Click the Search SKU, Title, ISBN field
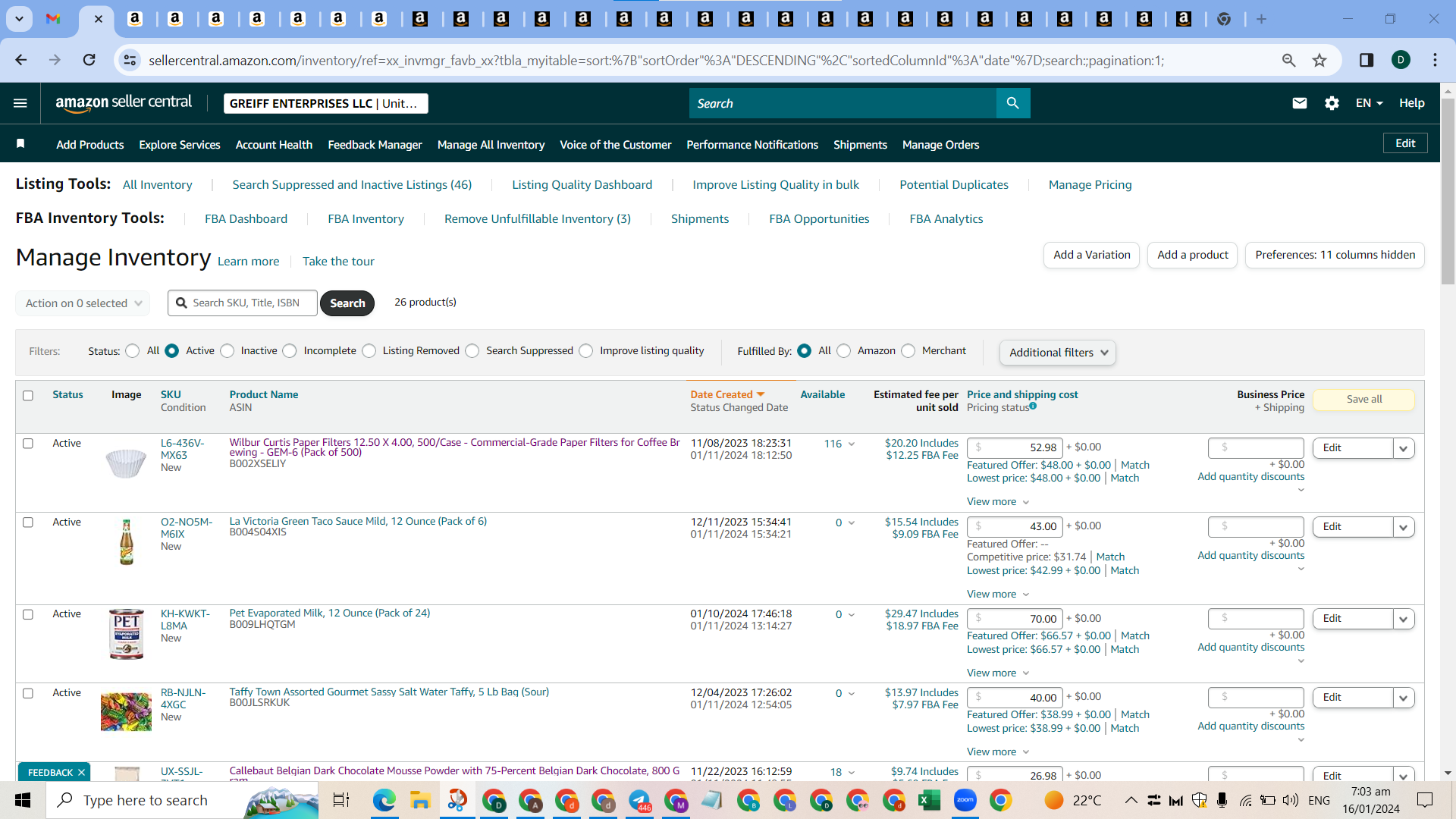The image size is (1456, 819). pos(243,303)
